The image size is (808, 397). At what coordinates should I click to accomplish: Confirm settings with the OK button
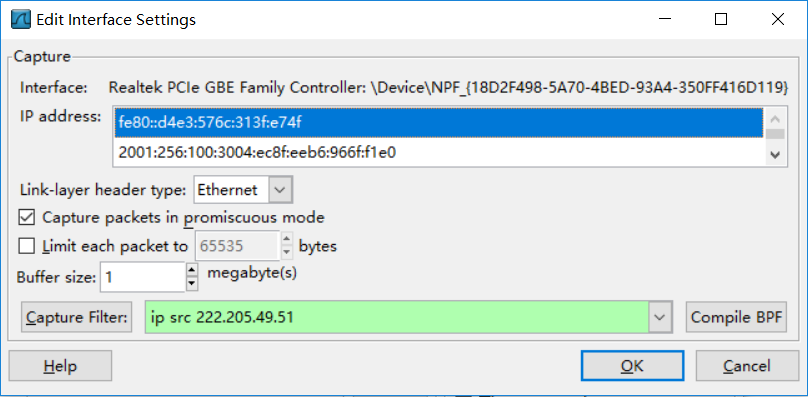[x=632, y=366]
